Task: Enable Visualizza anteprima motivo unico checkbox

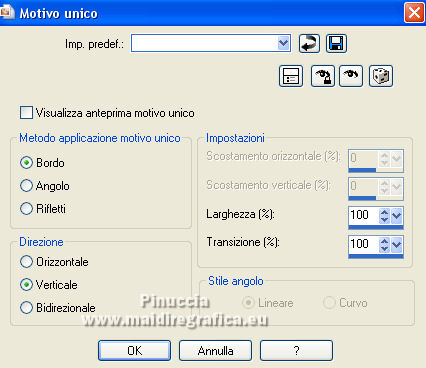Action: point(26,113)
